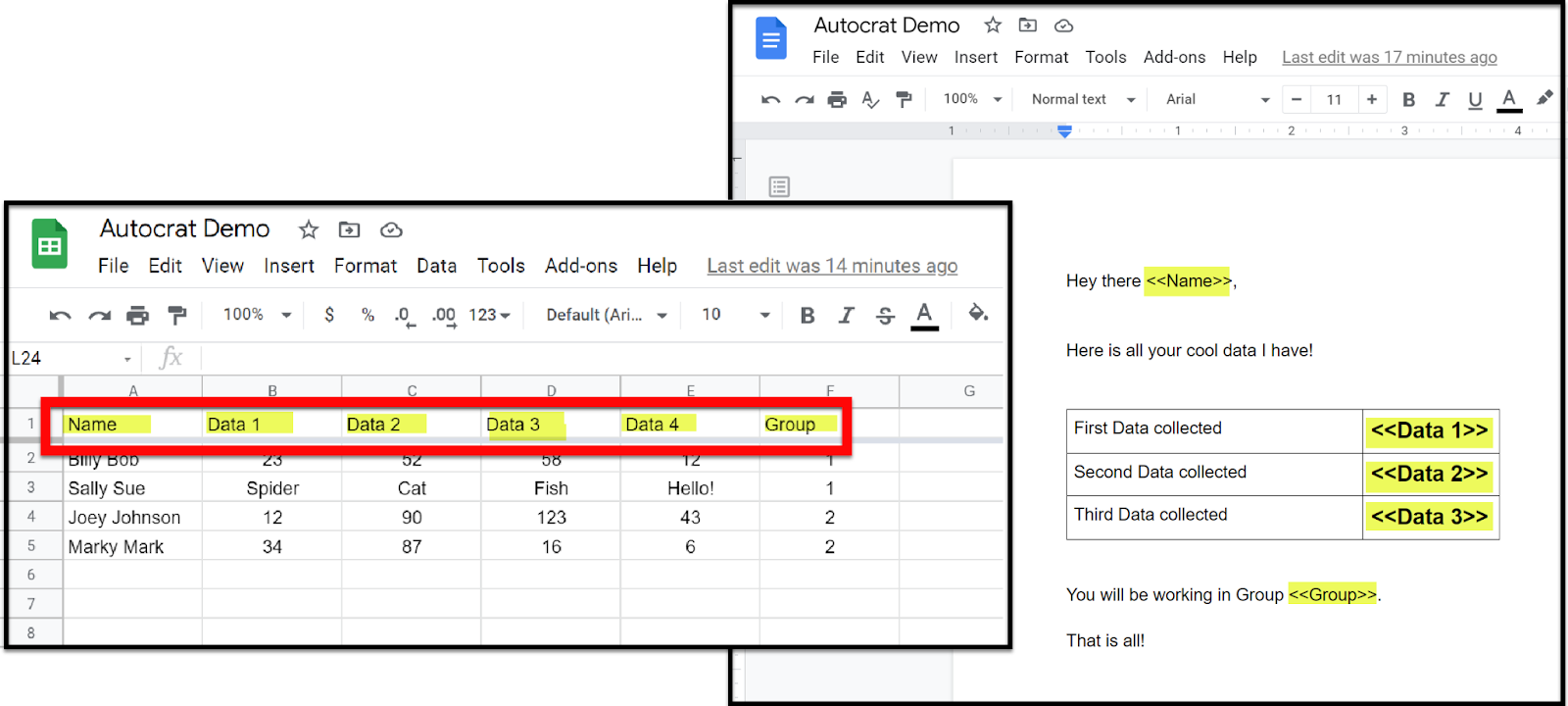
Task: Open Data menu in Sheets
Action: (x=437, y=266)
